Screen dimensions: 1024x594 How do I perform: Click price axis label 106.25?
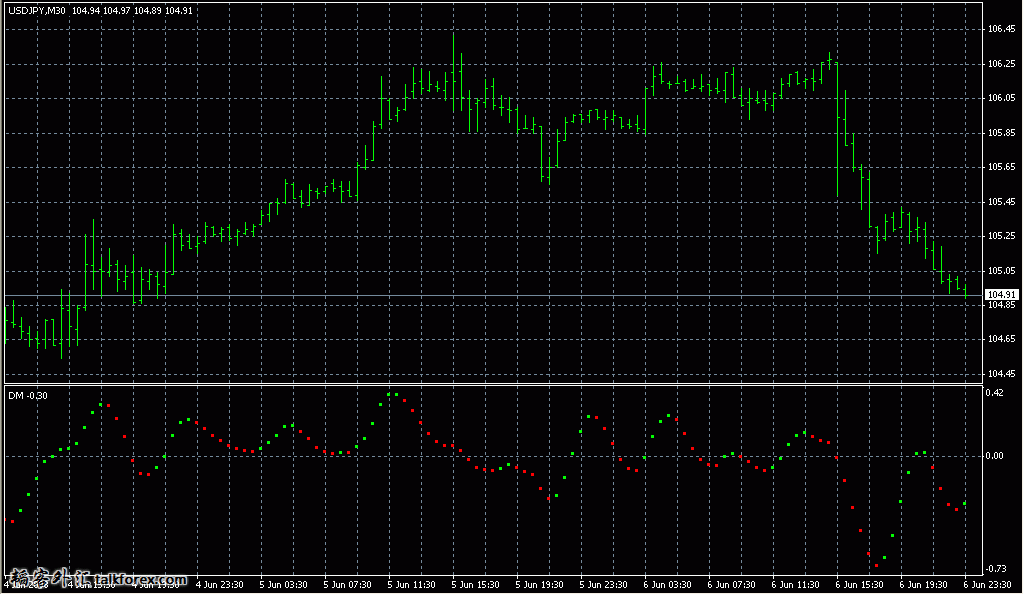tap(1001, 63)
